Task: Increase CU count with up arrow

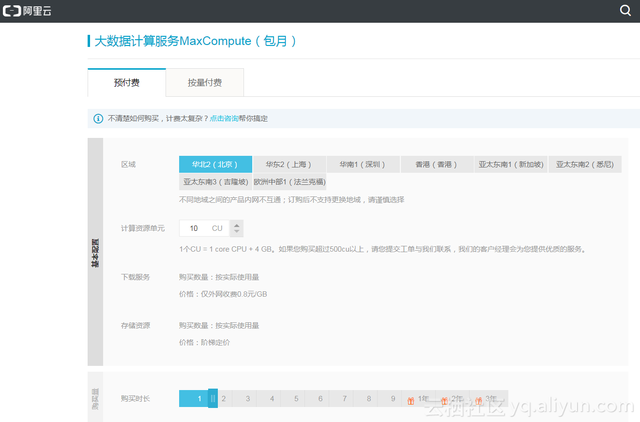Action: 236,224
